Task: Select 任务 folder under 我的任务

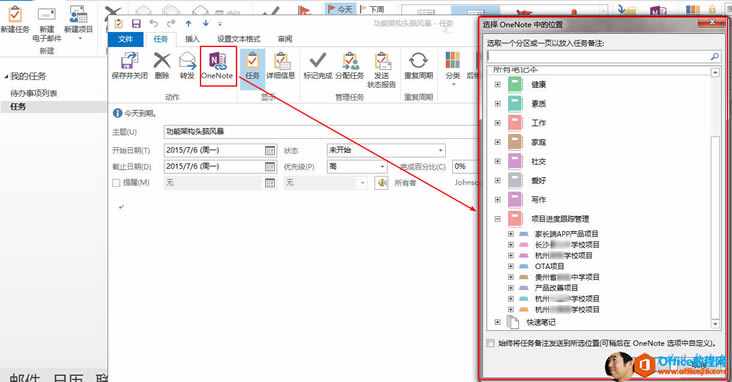Action: (18, 106)
